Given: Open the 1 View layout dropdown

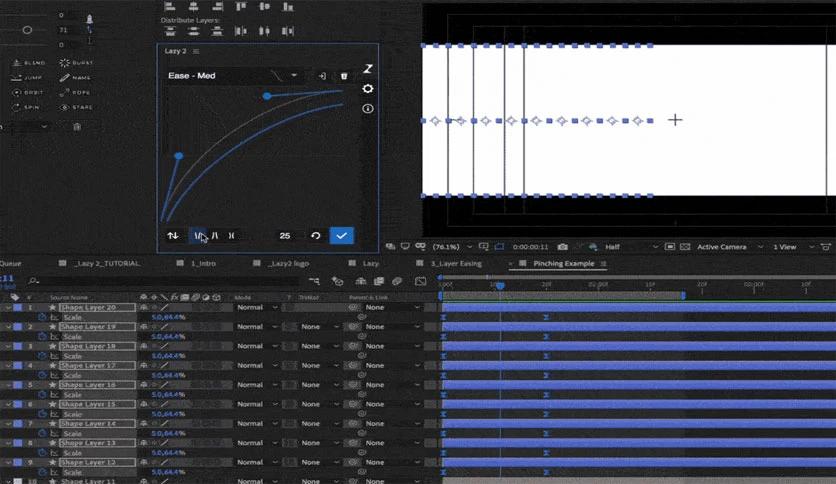Looking at the screenshot, I should click(793, 247).
